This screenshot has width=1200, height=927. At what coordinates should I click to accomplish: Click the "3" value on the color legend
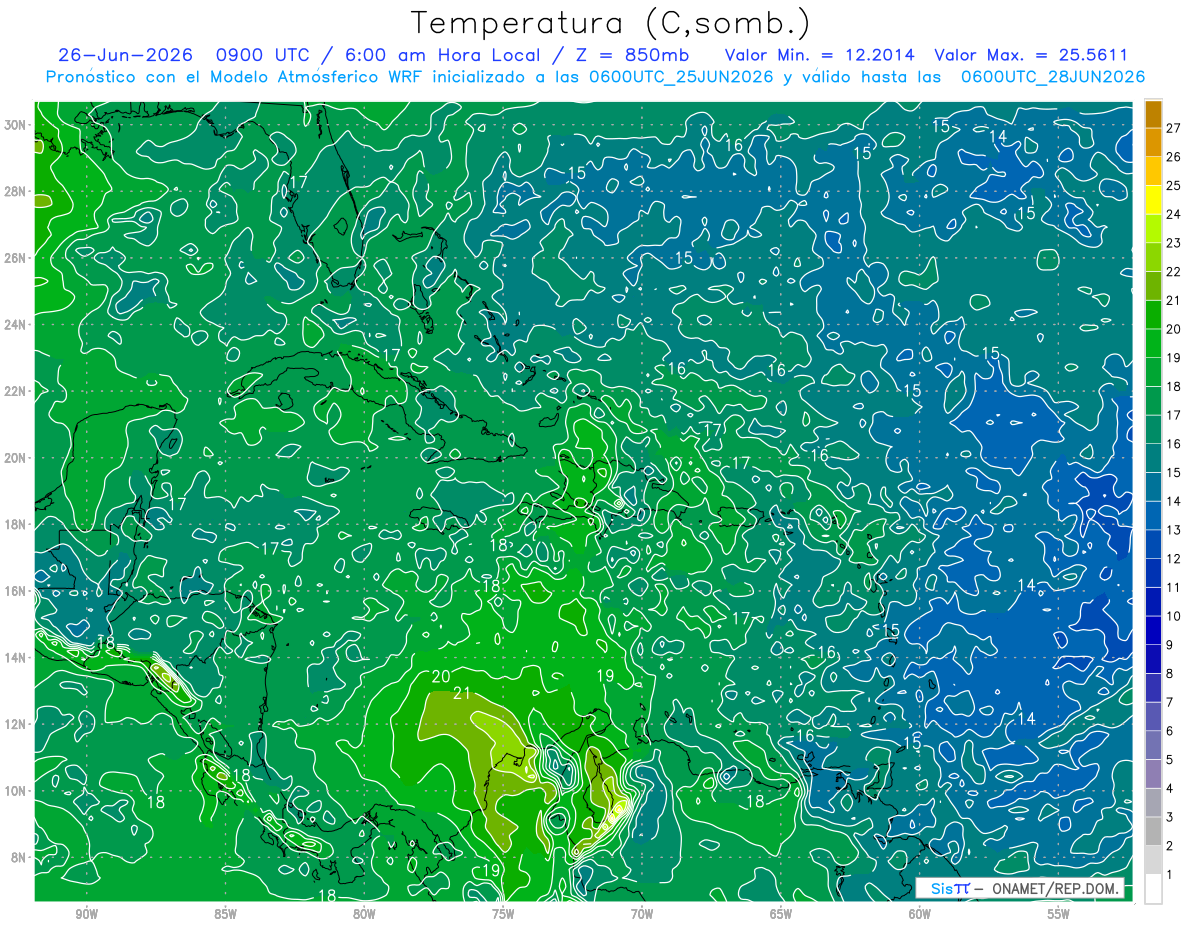(1170, 817)
